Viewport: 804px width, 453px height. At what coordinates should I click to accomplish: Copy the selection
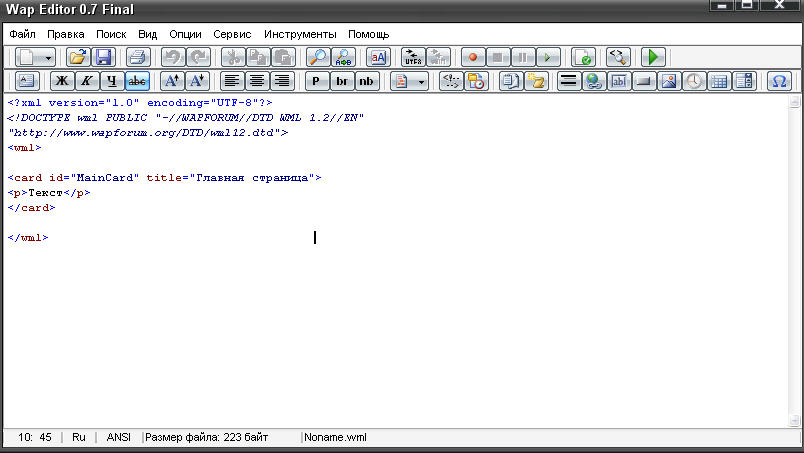[258, 57]
